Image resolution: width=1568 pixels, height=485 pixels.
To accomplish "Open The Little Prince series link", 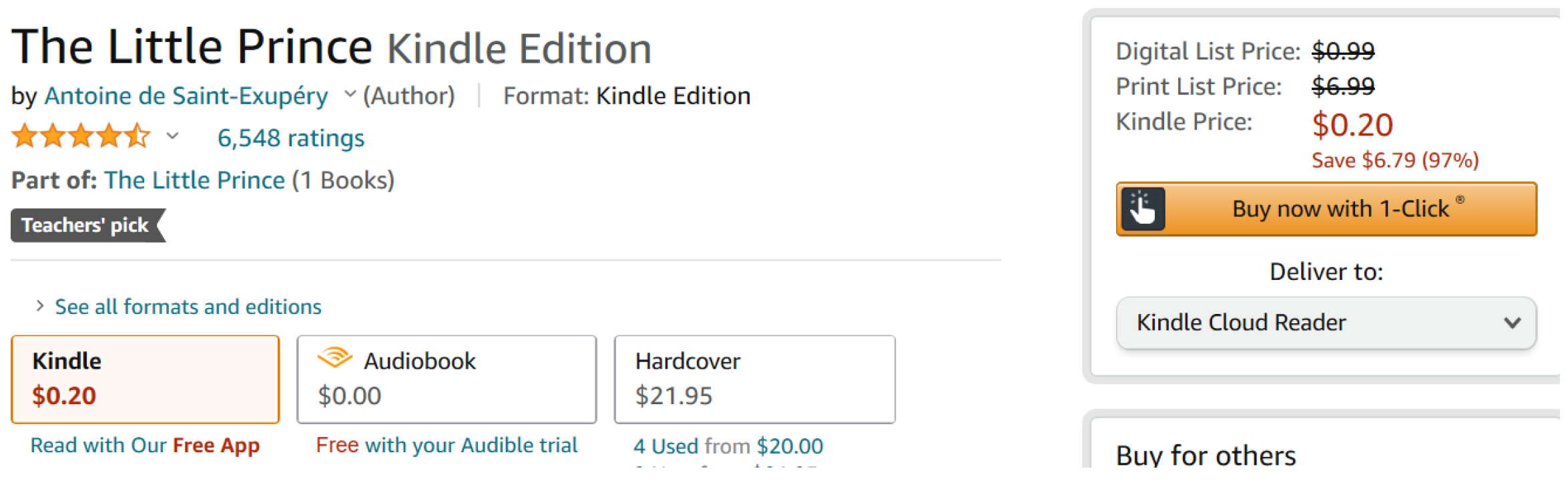I will coord(194,180).
